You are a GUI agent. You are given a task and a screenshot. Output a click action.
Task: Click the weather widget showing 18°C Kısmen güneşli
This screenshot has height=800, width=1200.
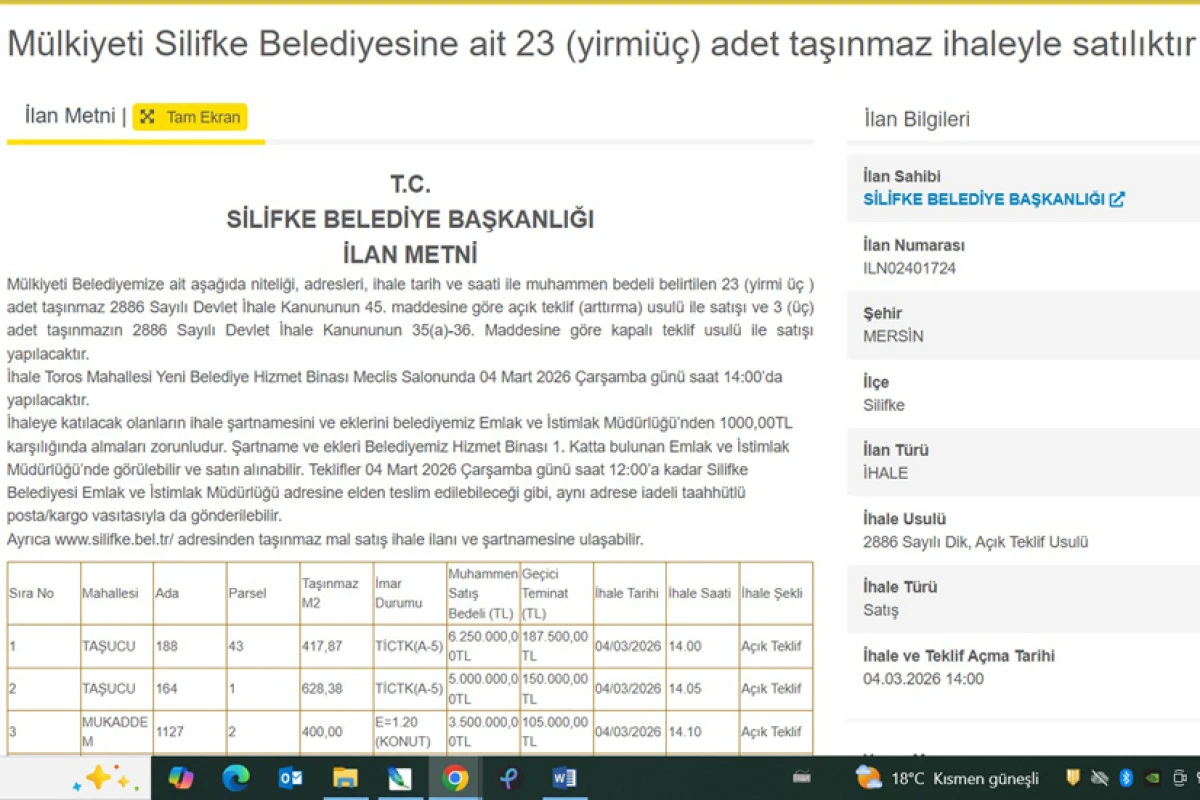[x=950, y=778]
